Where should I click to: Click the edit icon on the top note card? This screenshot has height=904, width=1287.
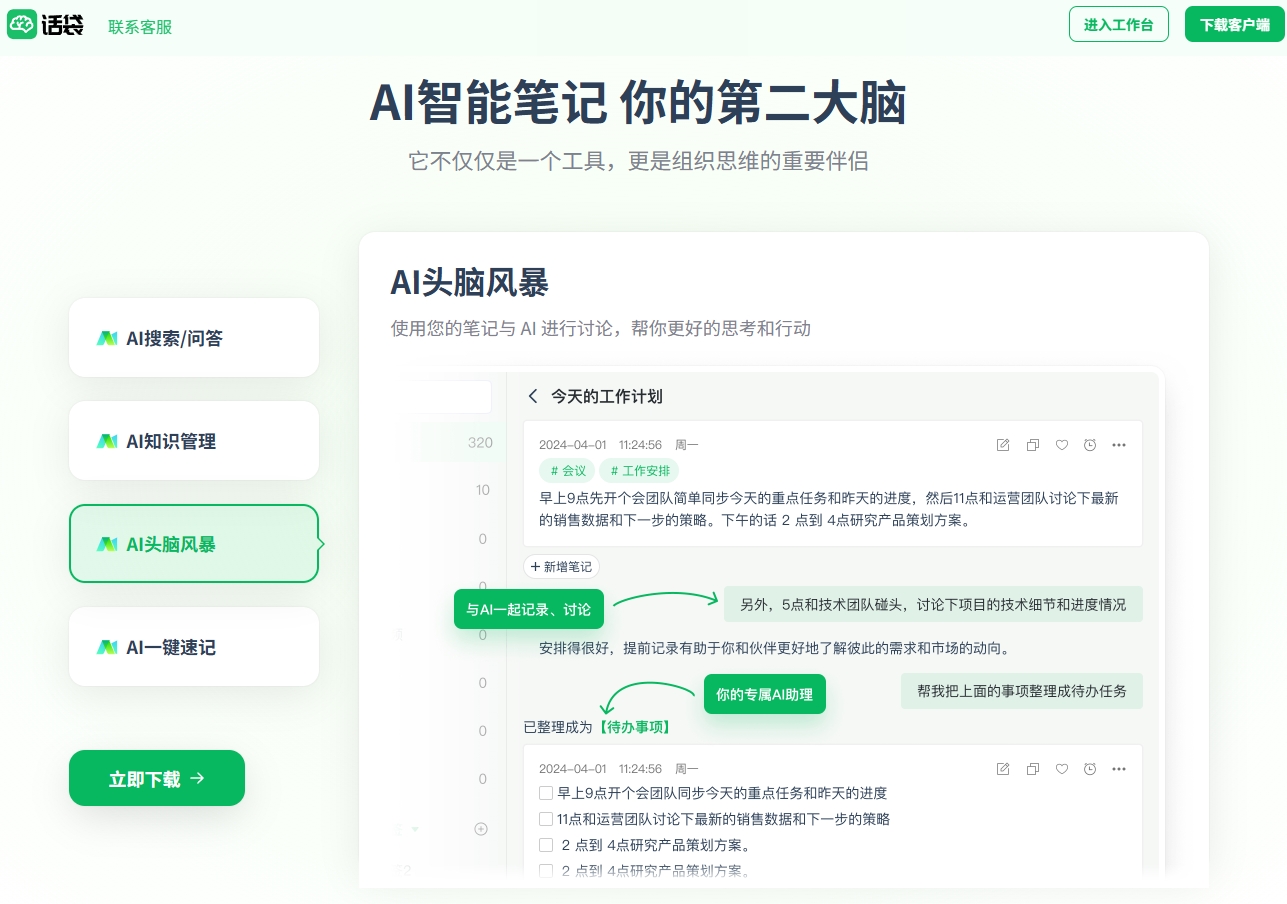tap(1003, 445)
